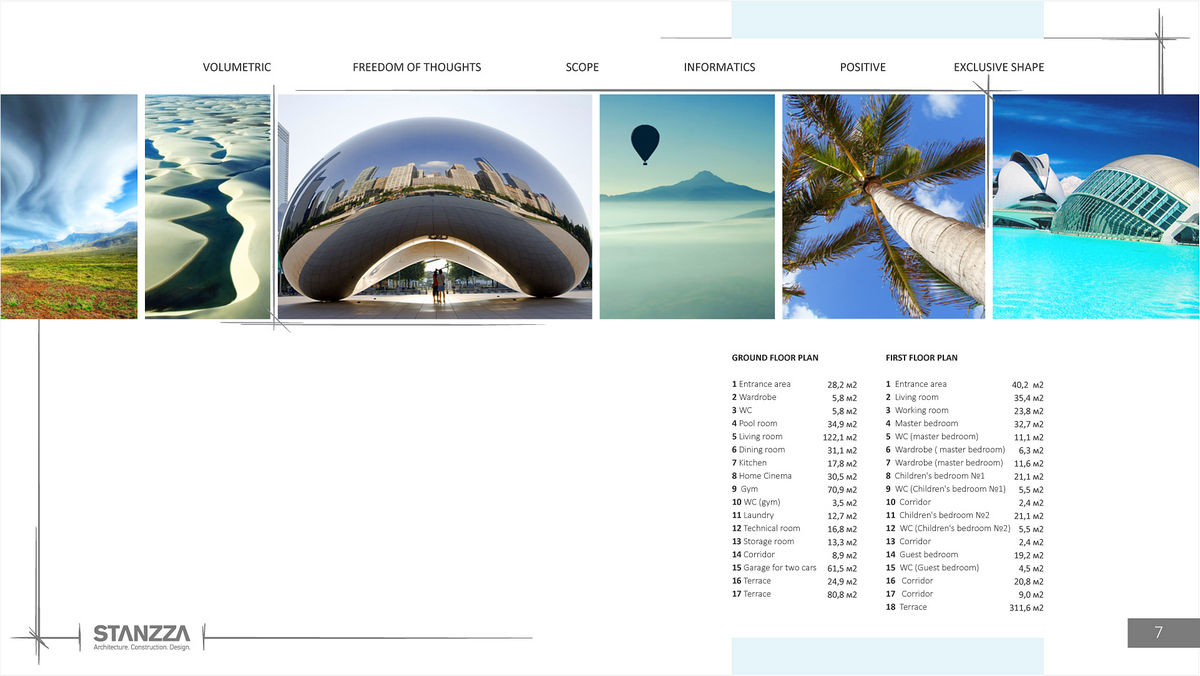Click the WC (gym) row
The height and width of the screenshot is (676, 1200).
[794, 502]
